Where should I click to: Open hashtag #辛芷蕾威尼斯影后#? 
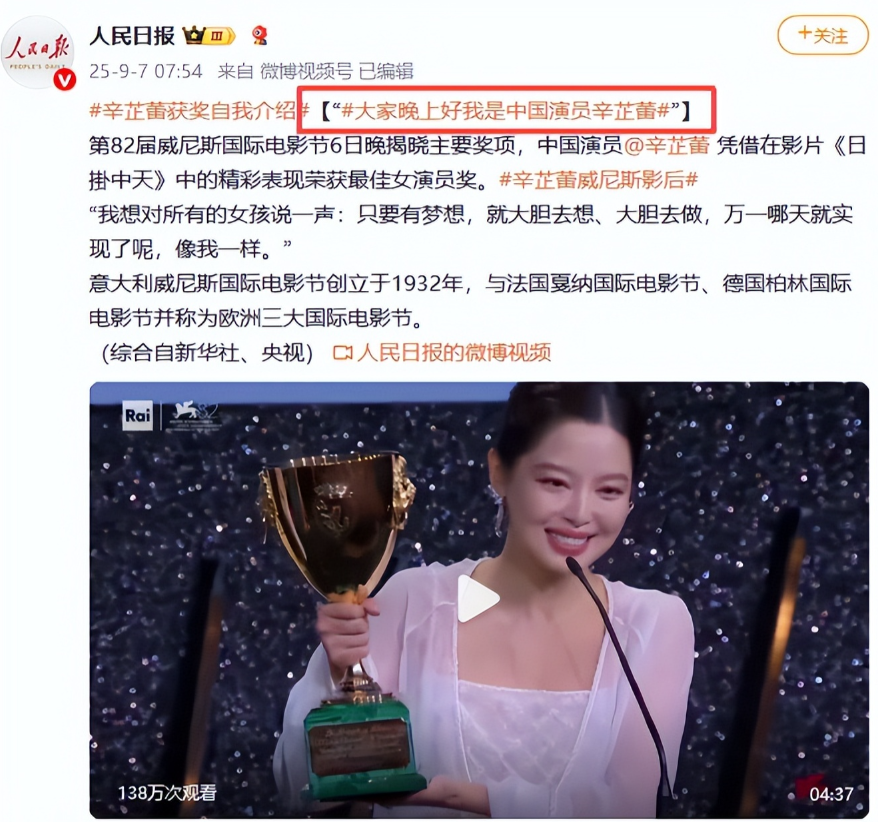pyautogui.click(x=598, y=180)
